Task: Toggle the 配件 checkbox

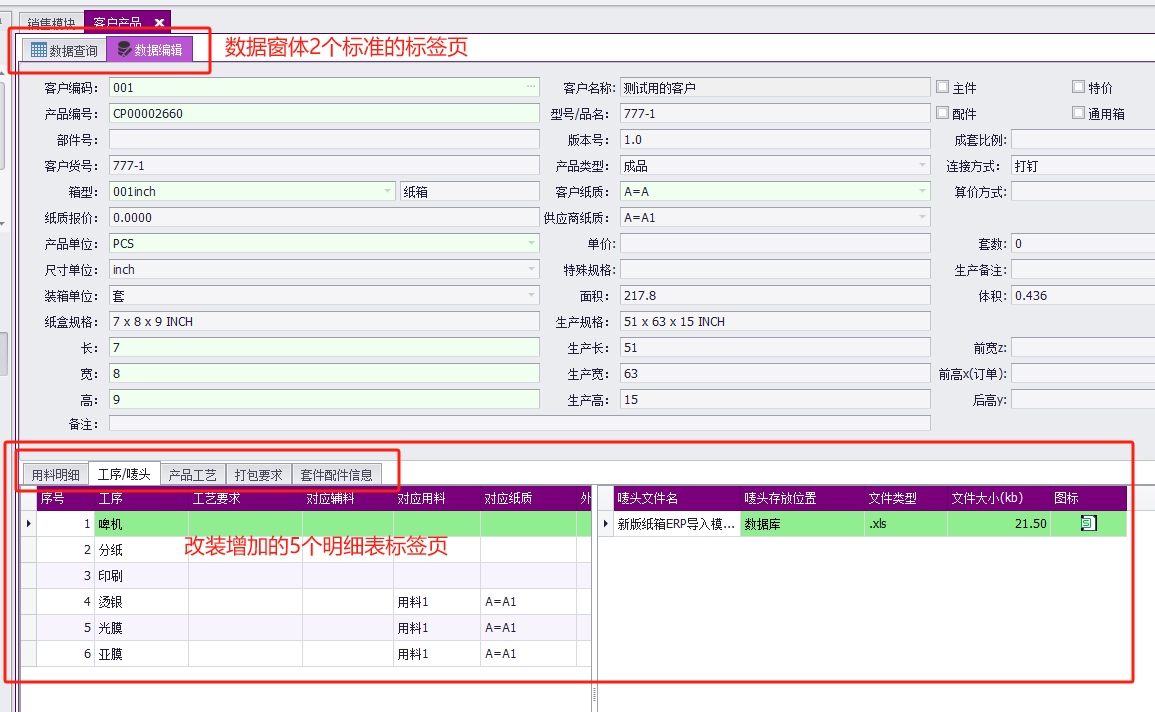Action: click(942, 113)
